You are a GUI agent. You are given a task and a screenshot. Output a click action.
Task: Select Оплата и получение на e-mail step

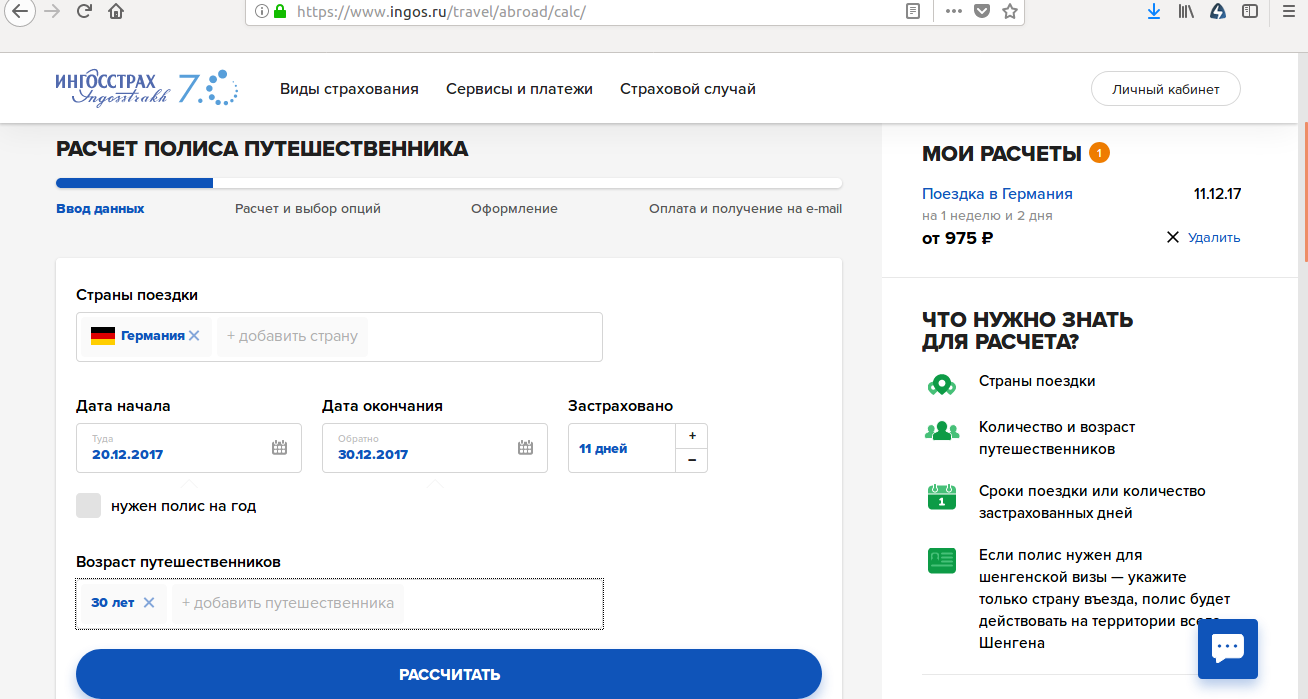[745, 209]
